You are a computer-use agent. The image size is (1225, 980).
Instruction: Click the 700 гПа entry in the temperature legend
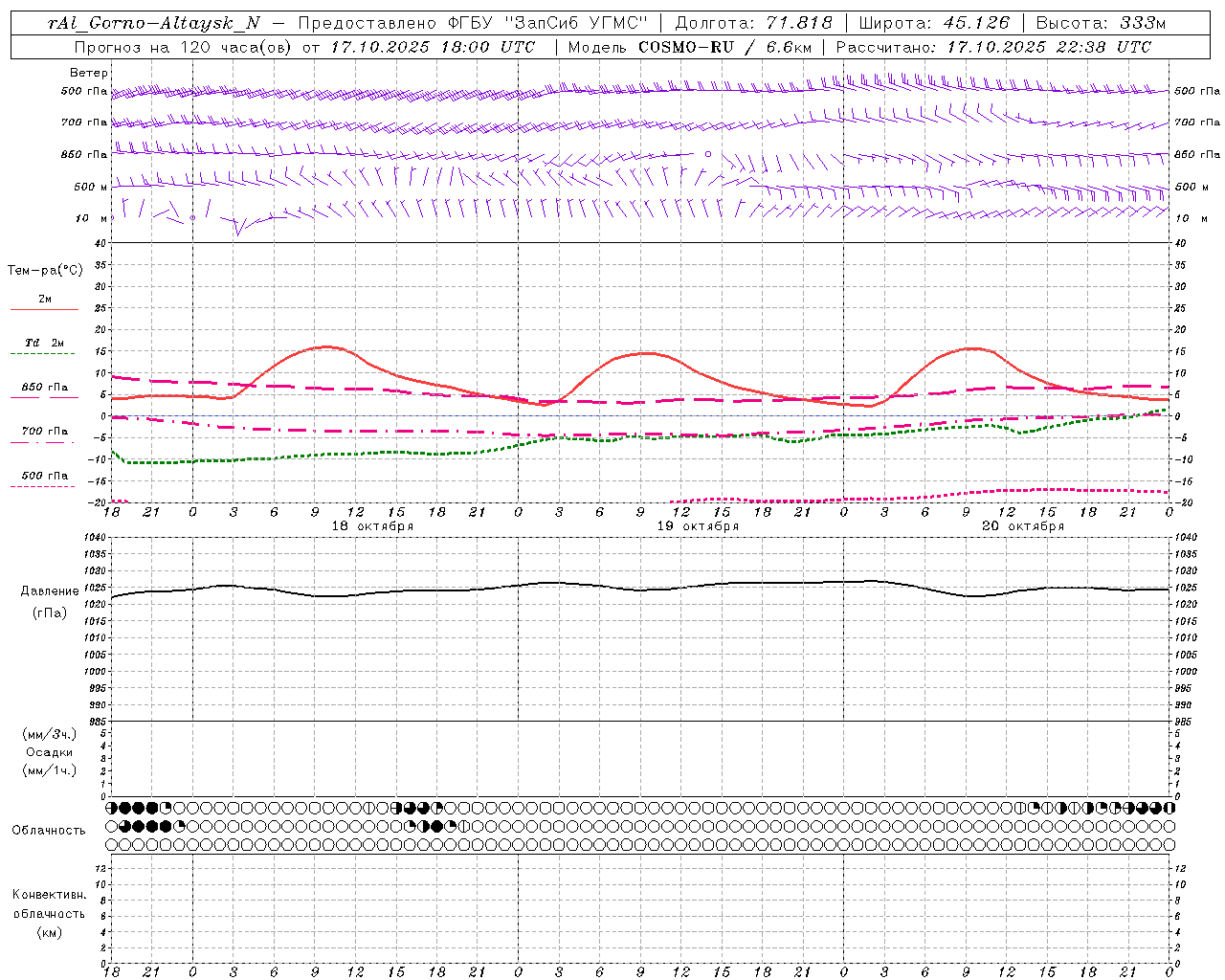pos(45,432)
